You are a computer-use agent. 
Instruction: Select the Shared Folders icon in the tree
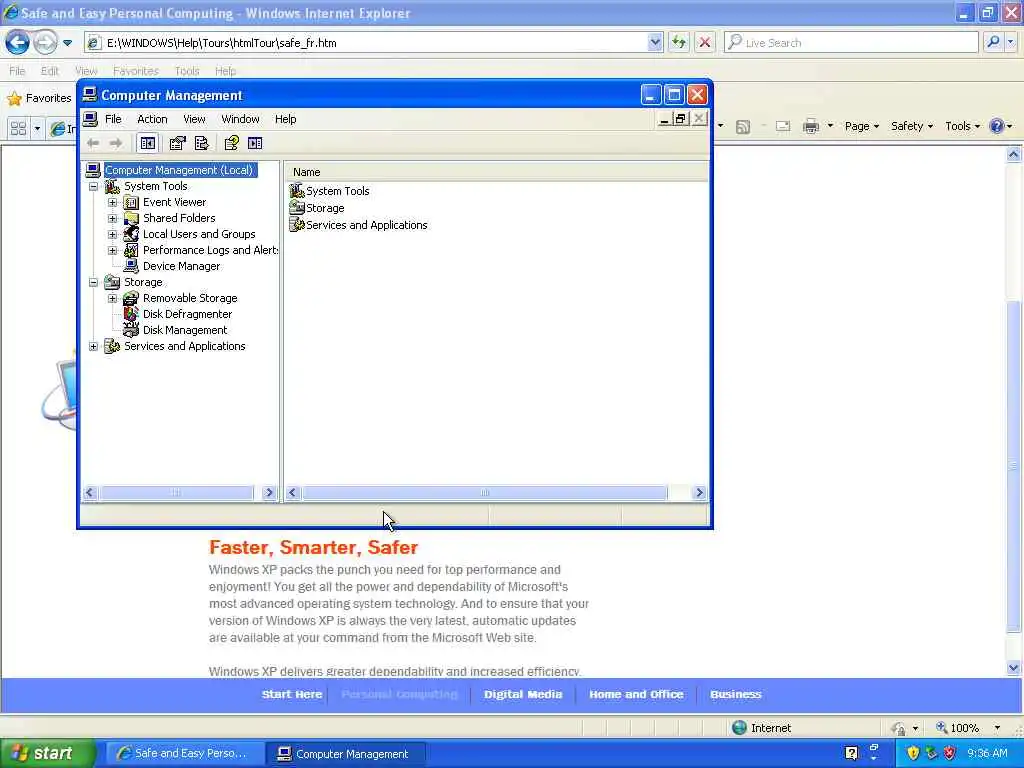131,218
